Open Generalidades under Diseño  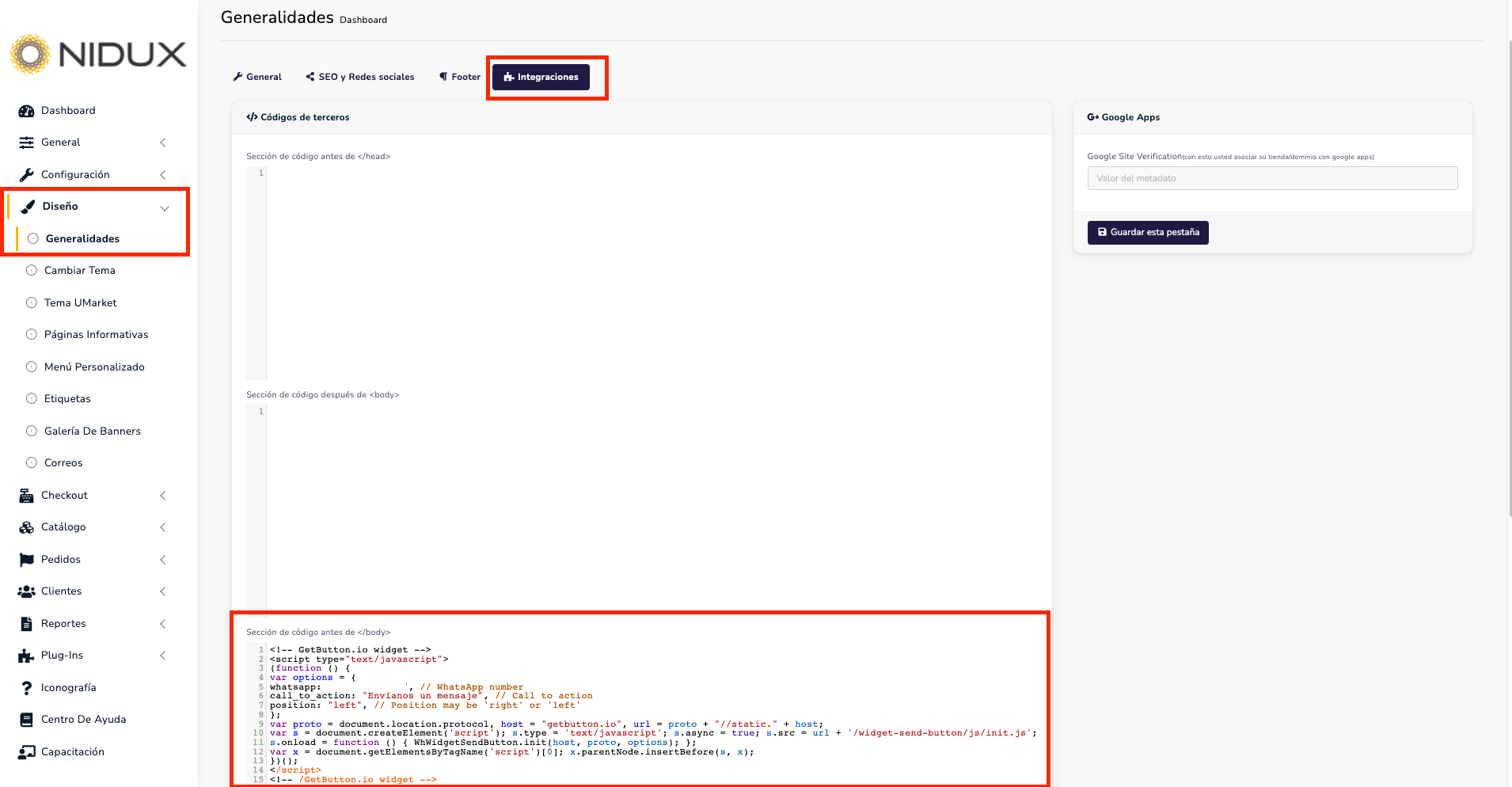click(x=82, y=238)
